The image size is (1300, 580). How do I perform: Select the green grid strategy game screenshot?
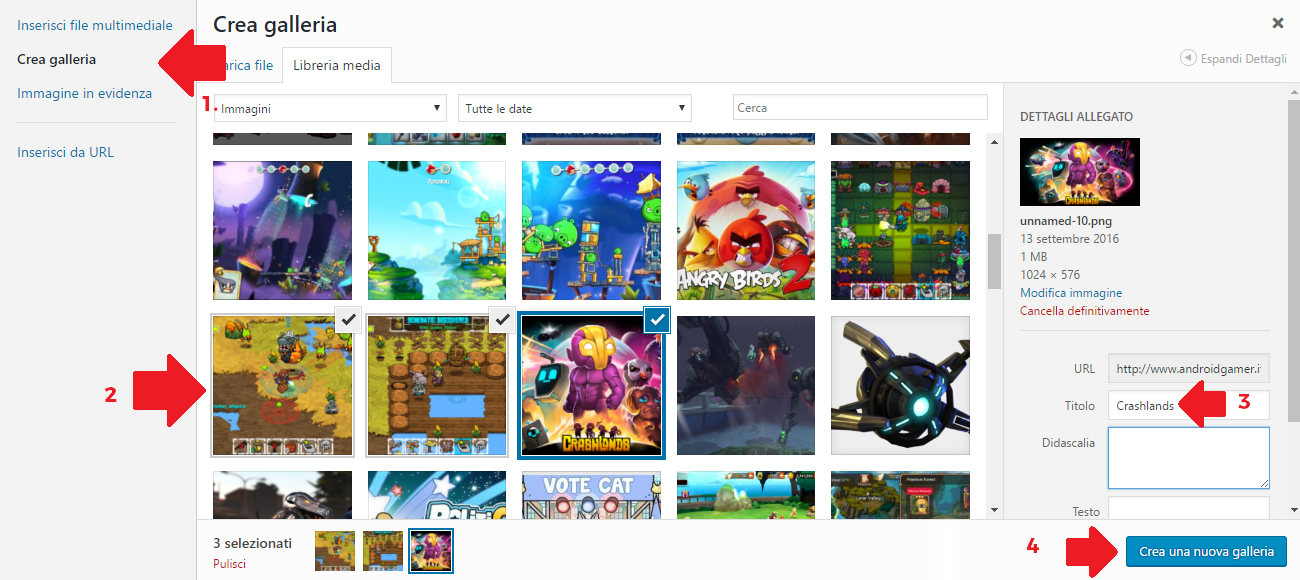(x=900, y=231)
